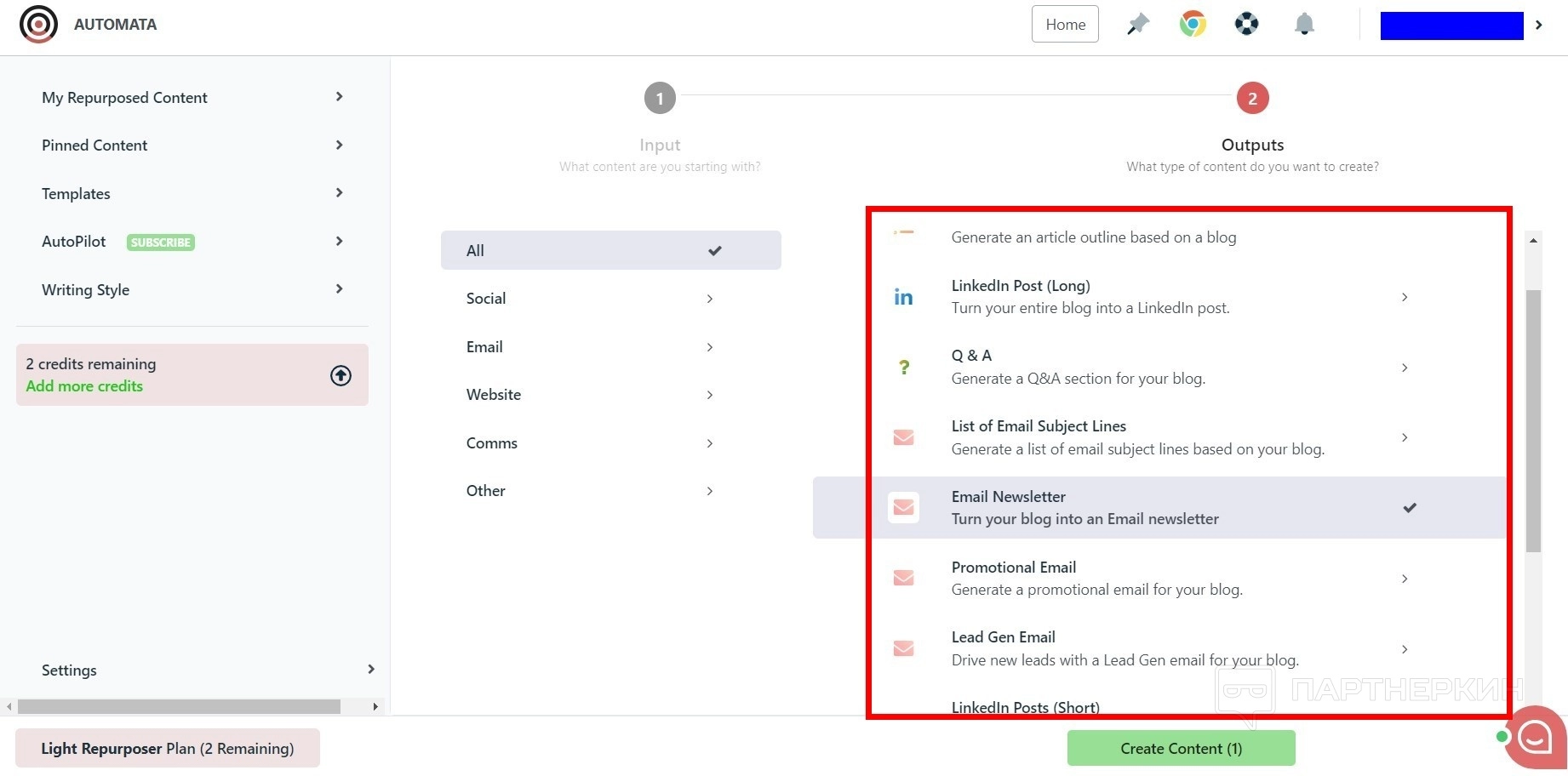1568x776 pixels.
Task: Click Create Content (1) button
Action: pyautogui.click(x=1182, y=748)
